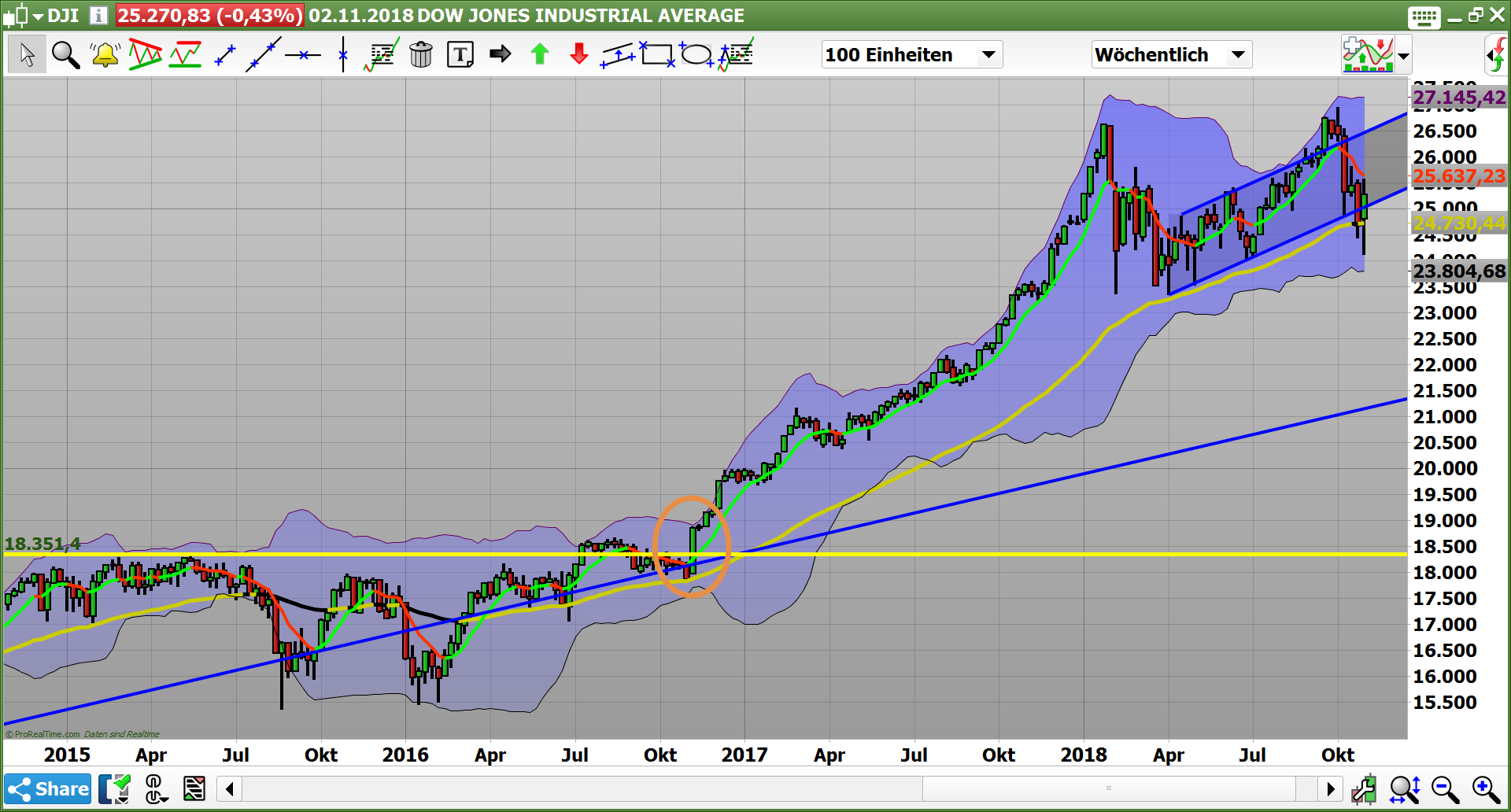Click the trash icon to delete drawings

click(422, 54)
